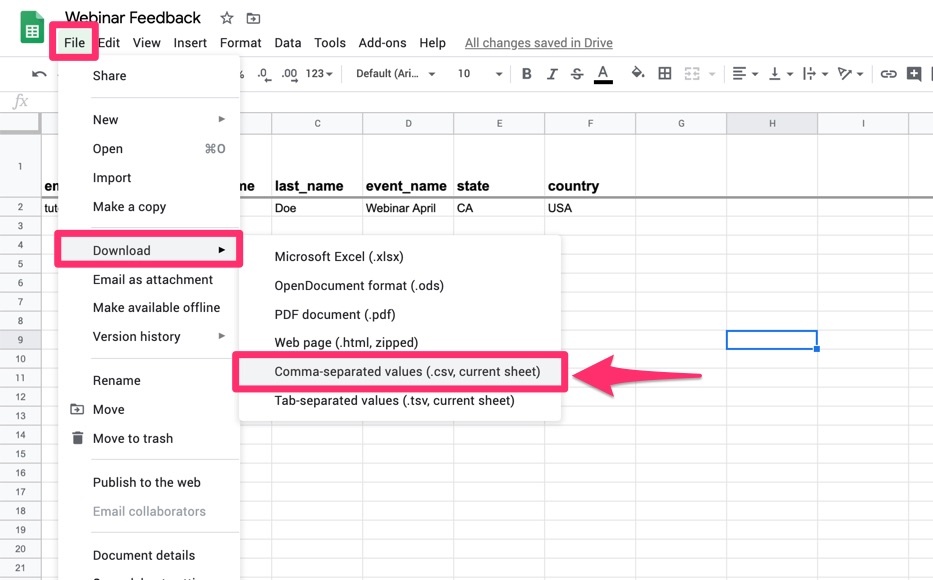Select Make a copy
This screenshot has width=933, height=580.
[x=149, y=206]
